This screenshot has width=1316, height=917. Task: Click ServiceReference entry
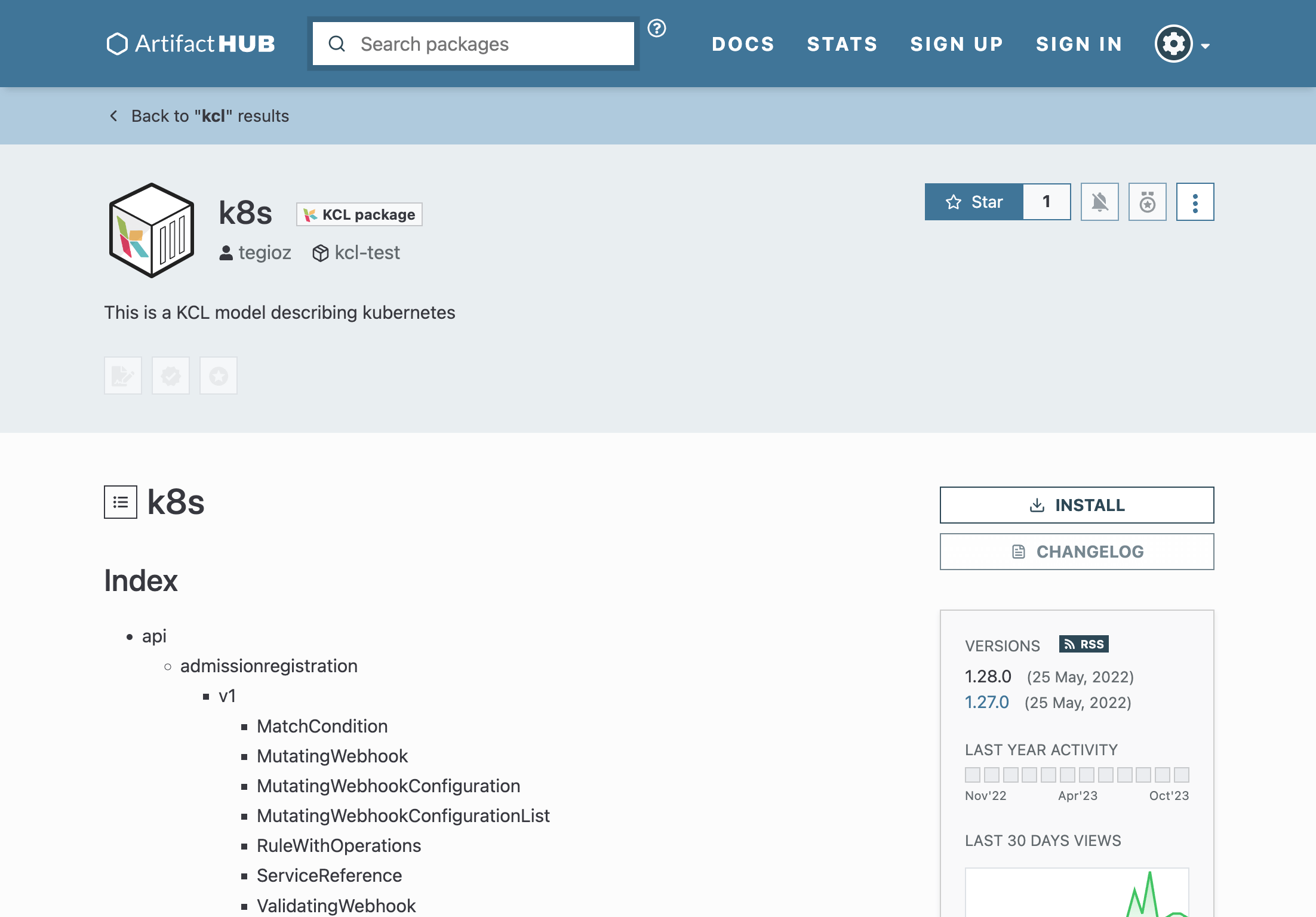pos(330,875)
